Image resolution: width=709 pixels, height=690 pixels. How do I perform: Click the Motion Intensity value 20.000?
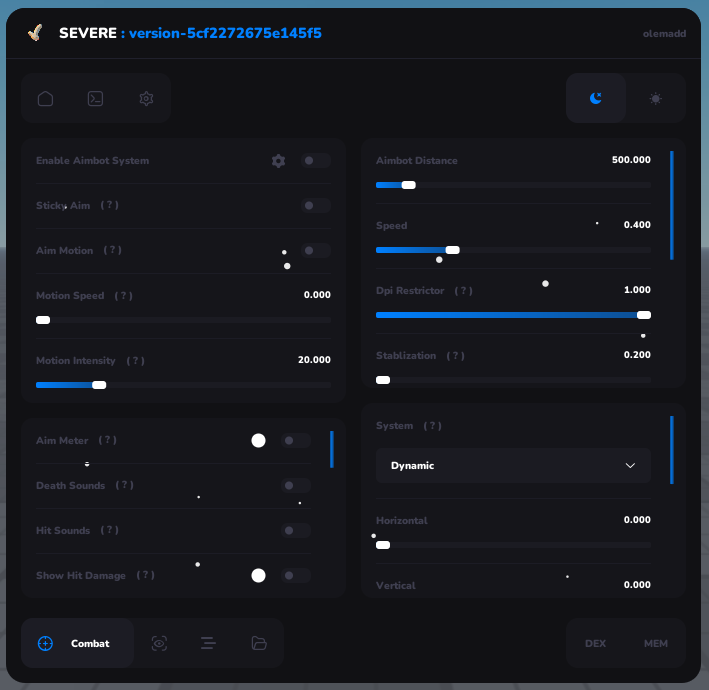pos(314,360)
